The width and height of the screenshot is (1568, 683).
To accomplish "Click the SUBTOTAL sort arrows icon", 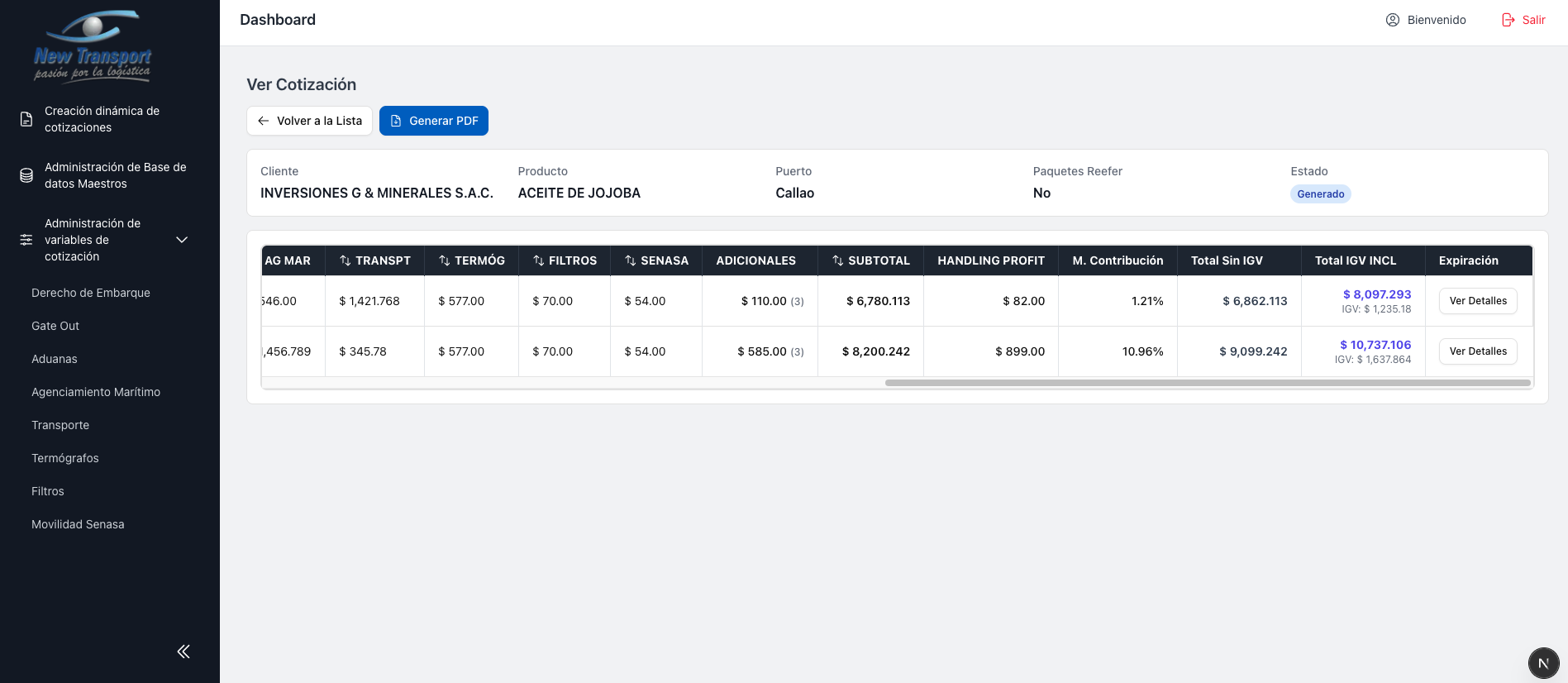I will [838, 260].
